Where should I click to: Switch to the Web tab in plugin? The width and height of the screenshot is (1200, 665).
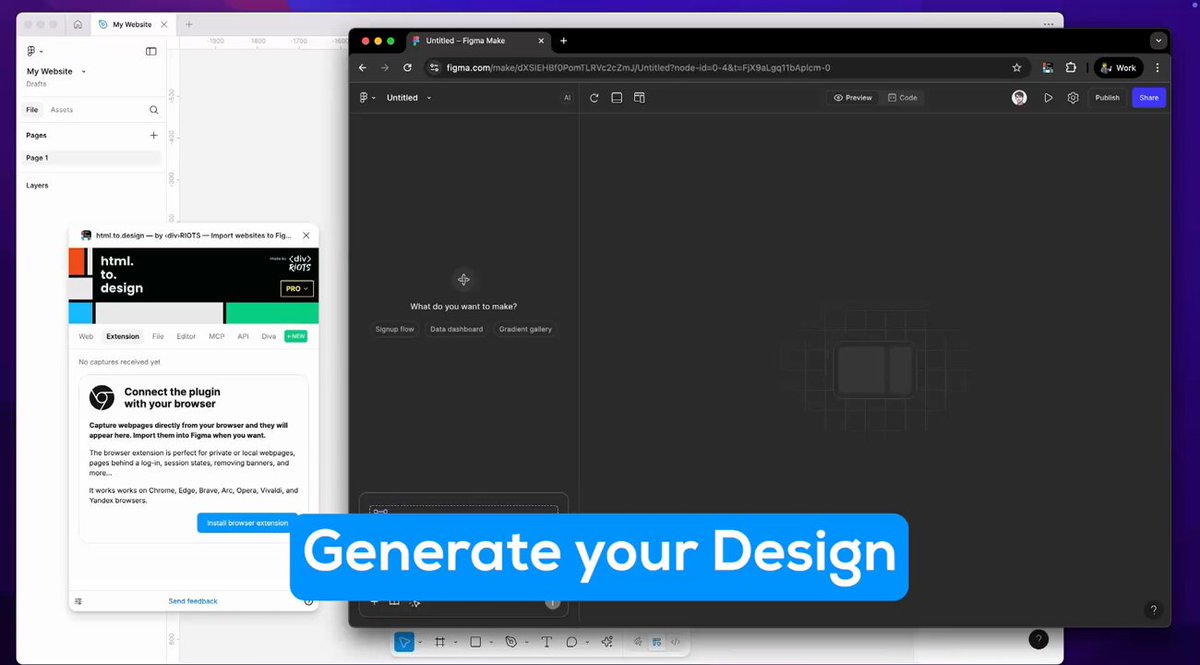coord(86,337)
